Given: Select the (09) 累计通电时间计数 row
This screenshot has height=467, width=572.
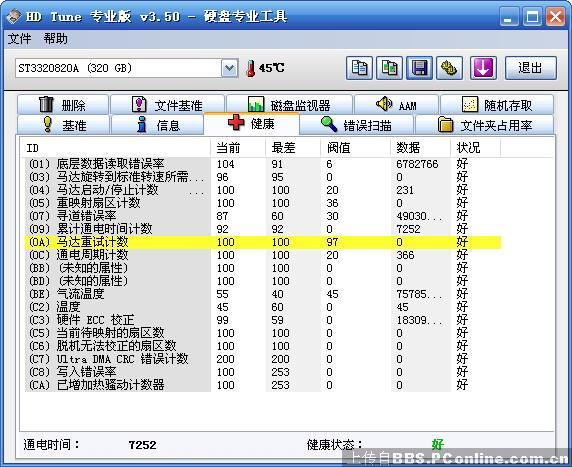Looking at the screenshot, I should click(263, 229).
